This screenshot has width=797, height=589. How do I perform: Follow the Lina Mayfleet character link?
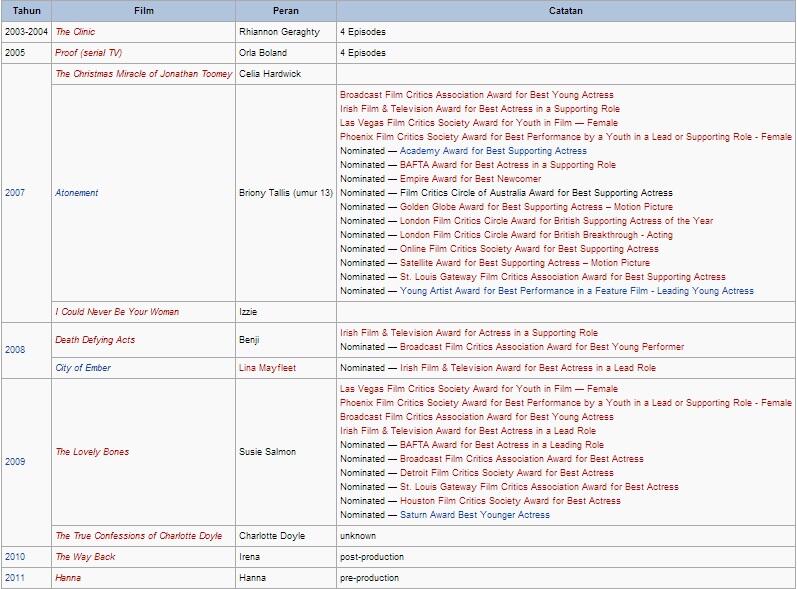[x=267, y=368]
